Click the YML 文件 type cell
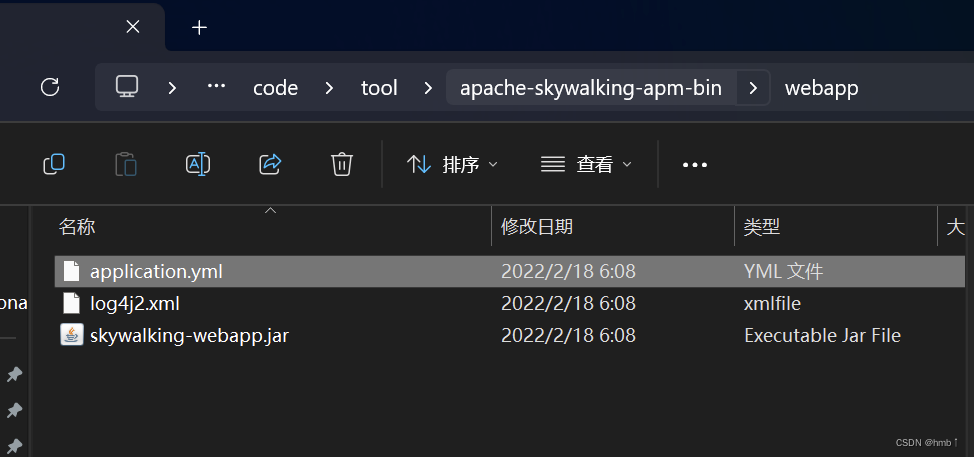Screen dimensions: 974x457 783,271
